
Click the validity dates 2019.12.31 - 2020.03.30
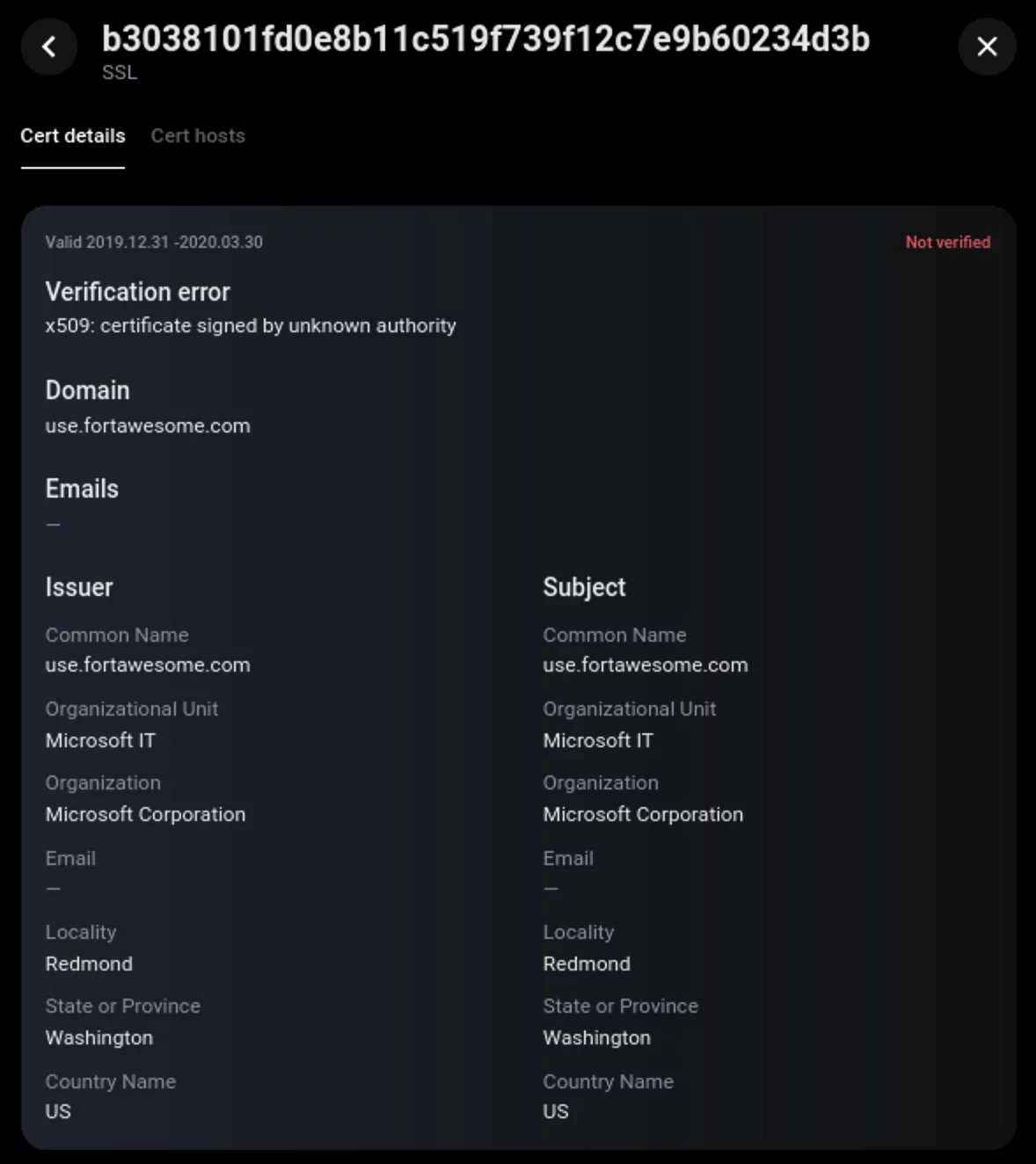(154, 242)
